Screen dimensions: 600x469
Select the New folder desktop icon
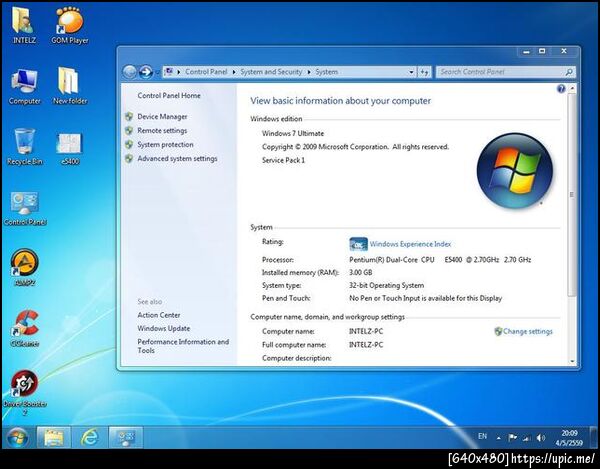coord(70,86)
